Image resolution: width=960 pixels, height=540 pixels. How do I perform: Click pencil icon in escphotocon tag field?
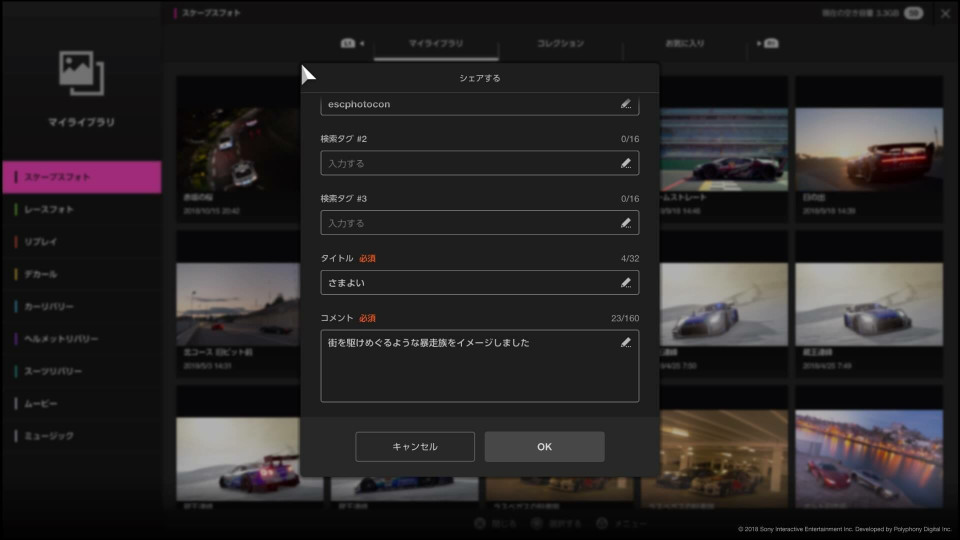(x=626, y=104)
